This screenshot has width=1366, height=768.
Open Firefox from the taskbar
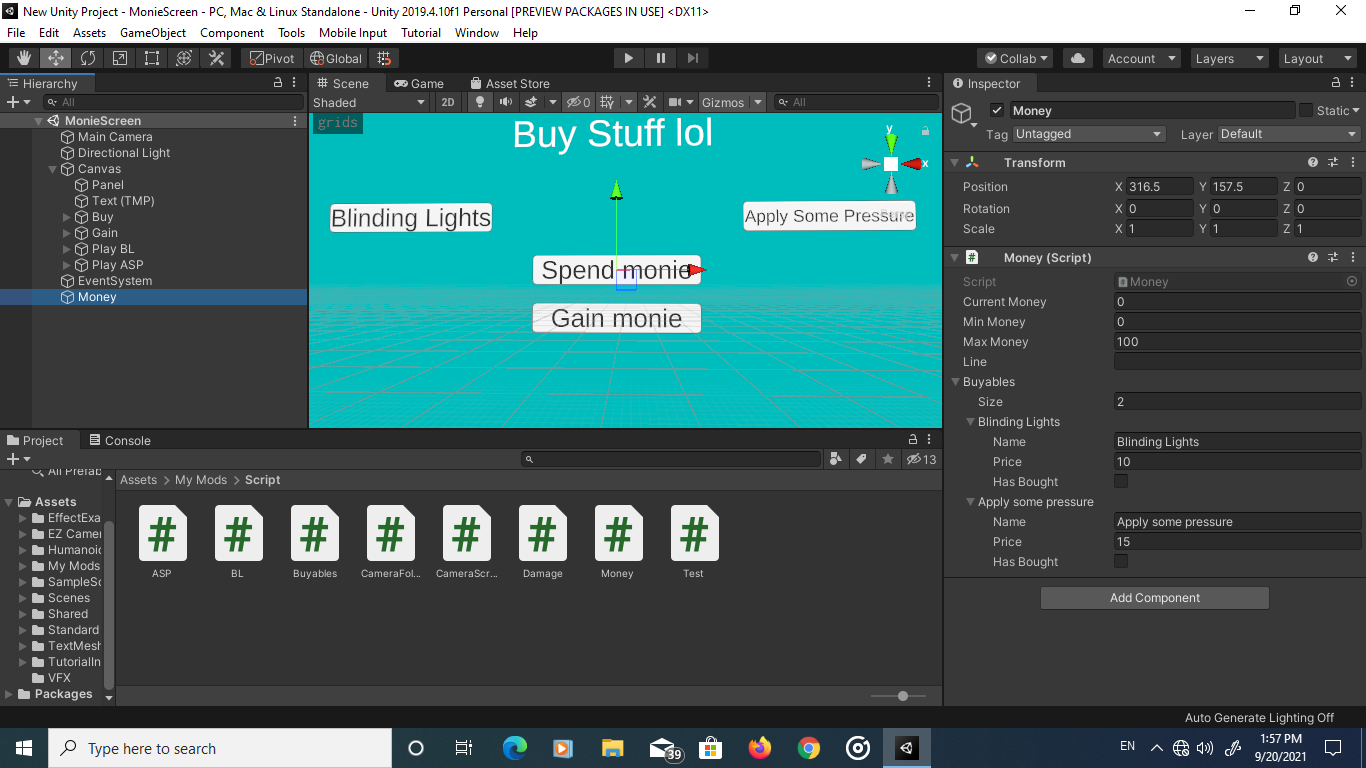pos(760,748)
